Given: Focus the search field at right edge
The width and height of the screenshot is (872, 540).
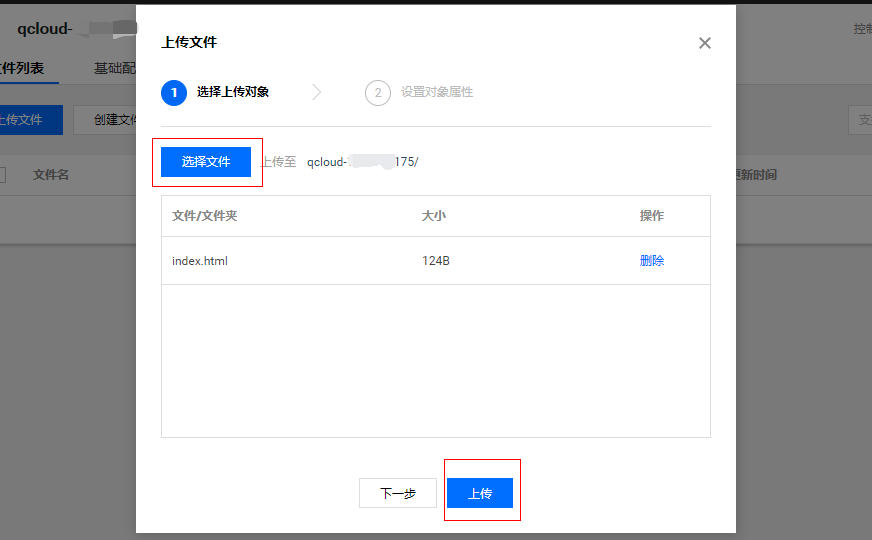Looking at the screenshot, I should (x=861, y=120).
